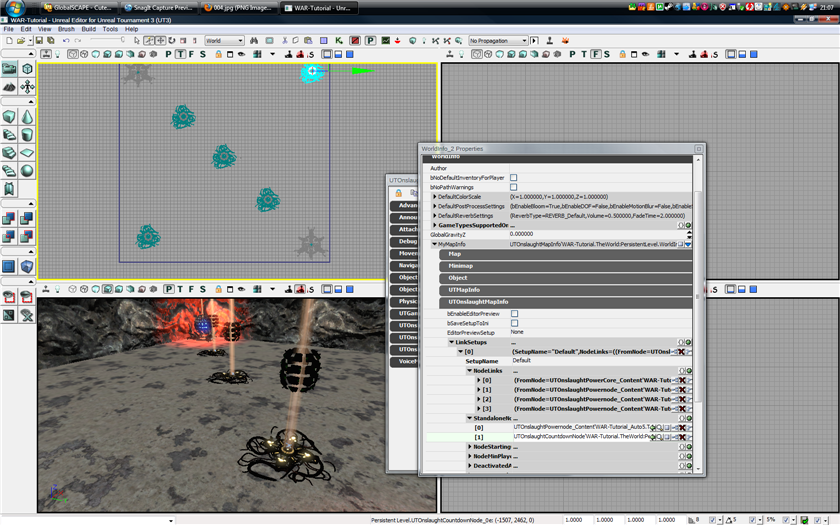The image size is (840, 525).
Task: Add Volume from the toolbox
Action: pyautogui.click(x=27, y=266)
